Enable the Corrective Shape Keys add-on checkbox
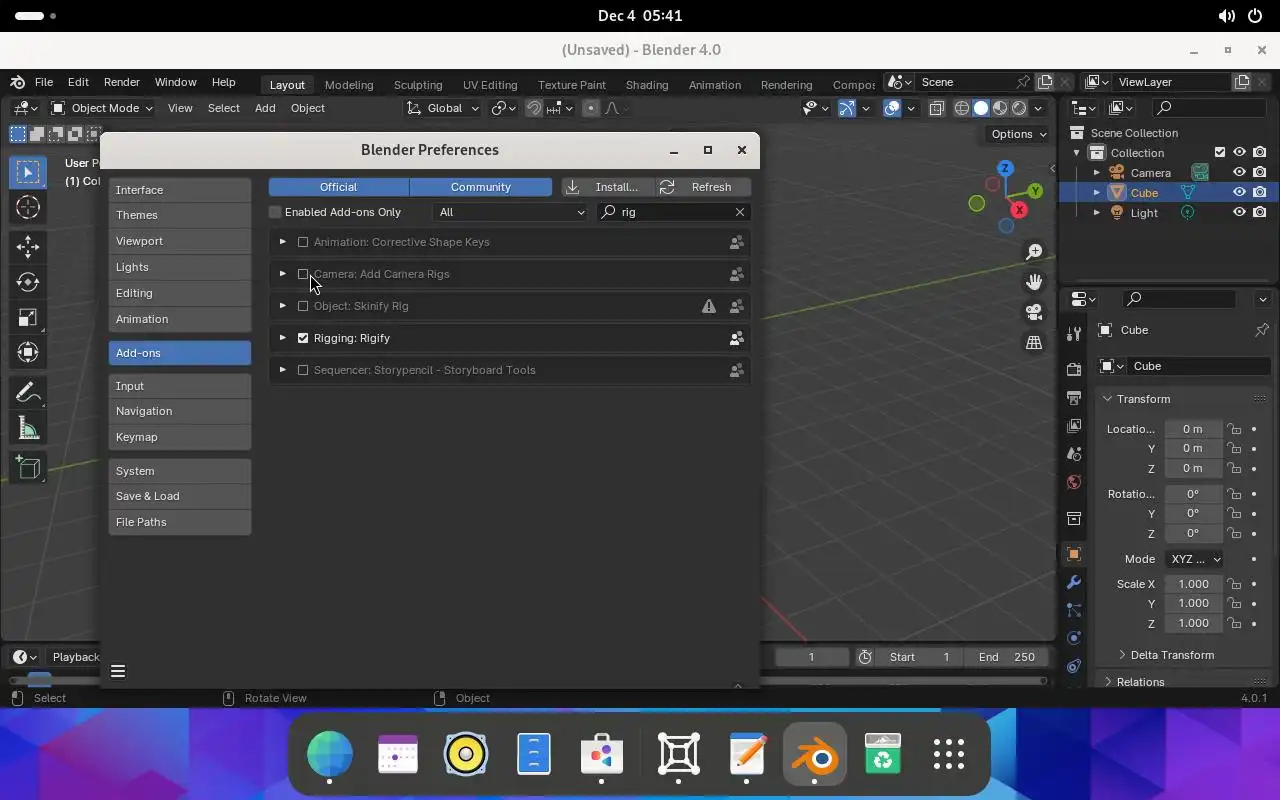1280x800 pixels. click(x=303, y=242)
